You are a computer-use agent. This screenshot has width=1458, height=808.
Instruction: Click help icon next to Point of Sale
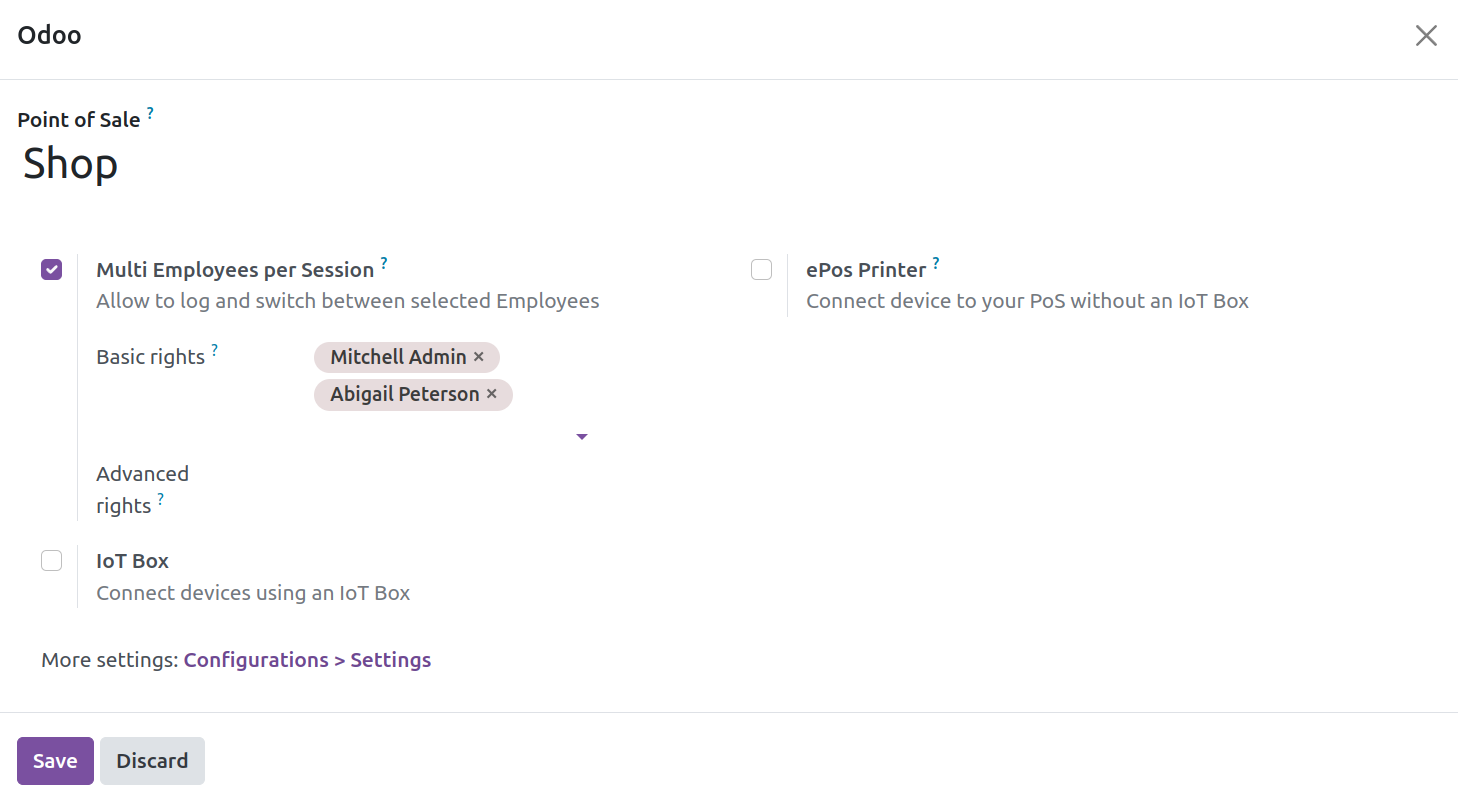click(x=150, y=114)
